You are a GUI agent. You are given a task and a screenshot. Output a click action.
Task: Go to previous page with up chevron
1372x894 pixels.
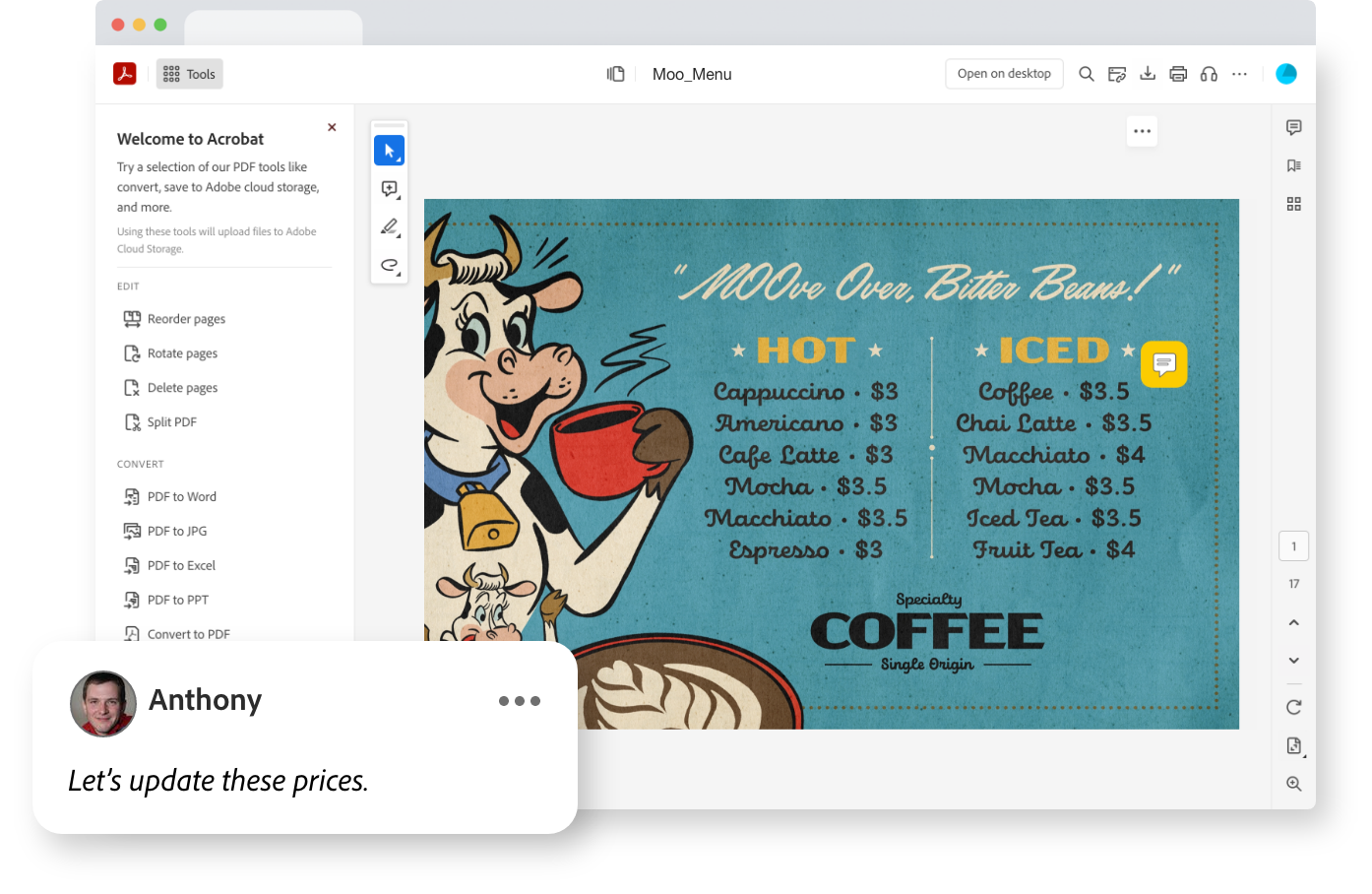coord(1294,622)
